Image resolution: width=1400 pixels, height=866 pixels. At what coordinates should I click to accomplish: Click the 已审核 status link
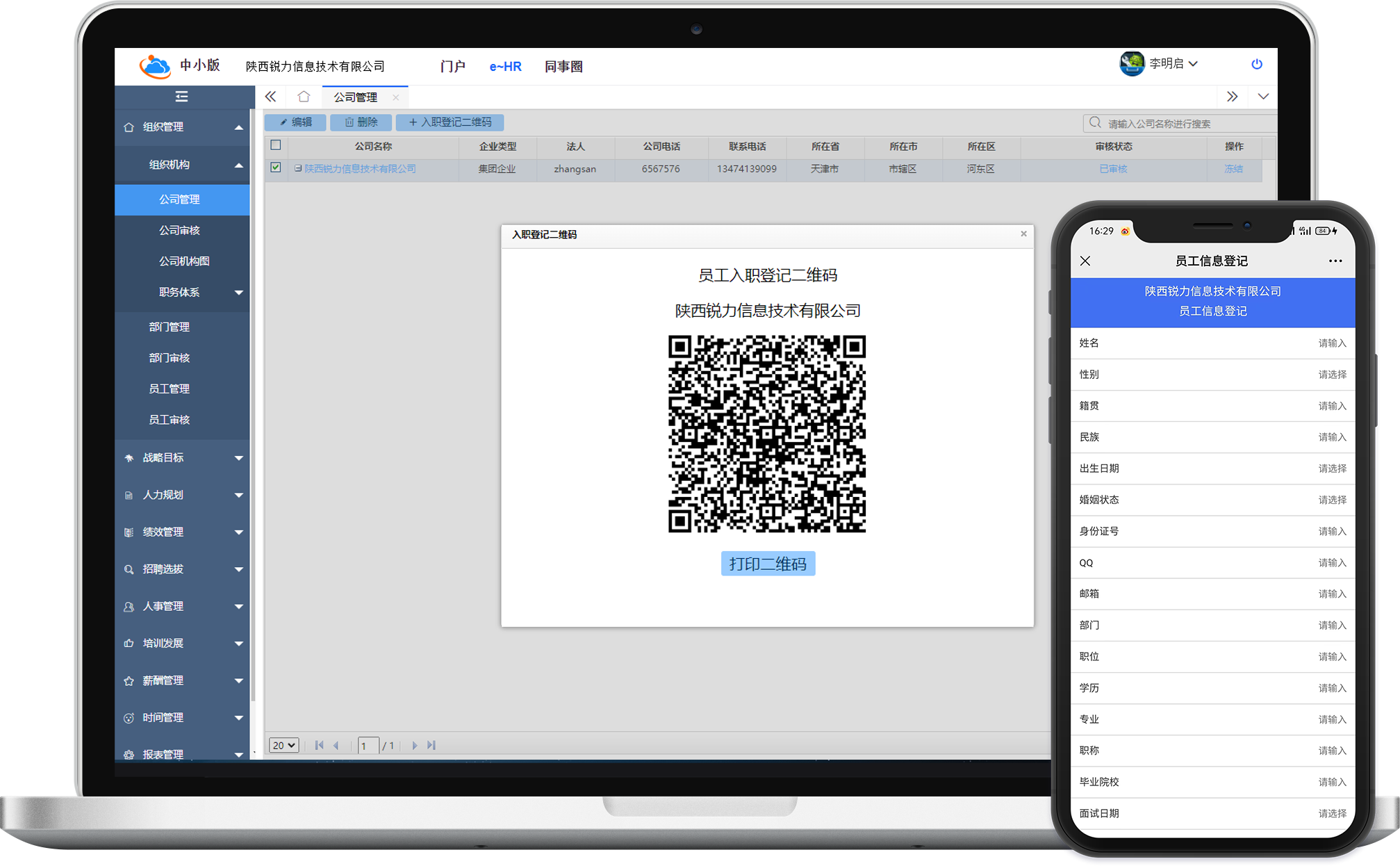coord(1113,169)
